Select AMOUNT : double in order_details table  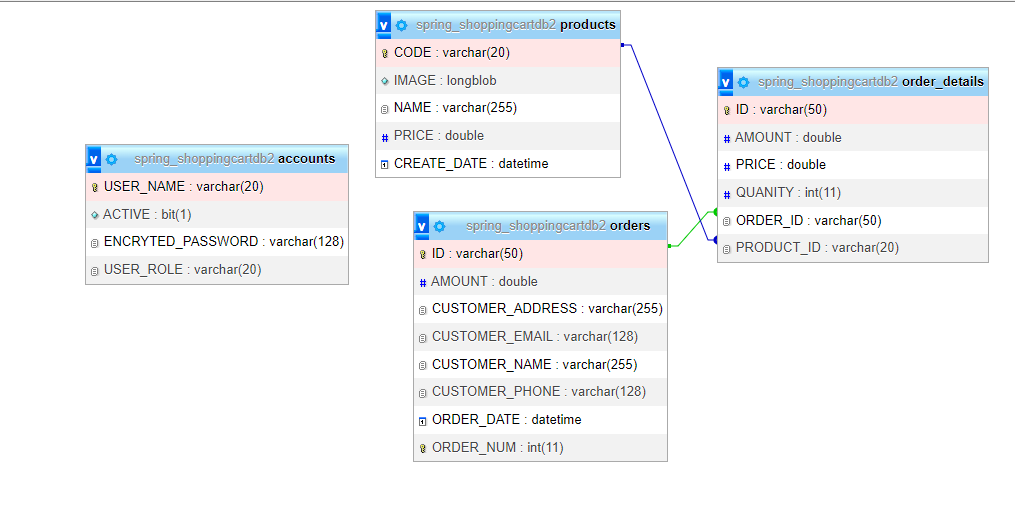tap(853, 137)
